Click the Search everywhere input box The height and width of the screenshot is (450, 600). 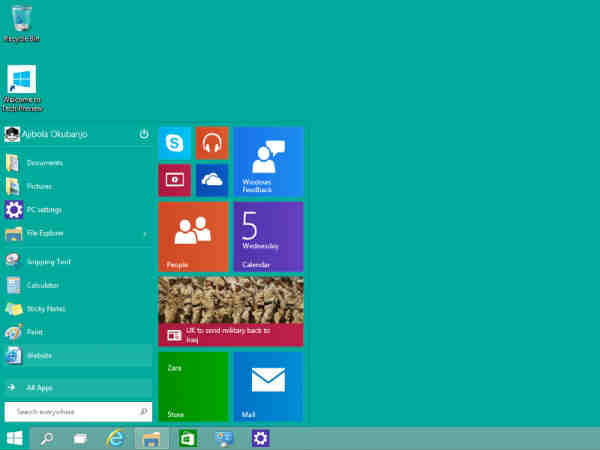click(x=72, y=411)
